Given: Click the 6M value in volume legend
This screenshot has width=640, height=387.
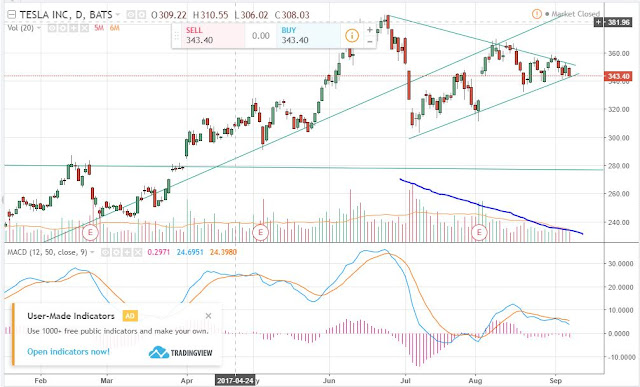Looking at the screenshot, I should point(114,28).
